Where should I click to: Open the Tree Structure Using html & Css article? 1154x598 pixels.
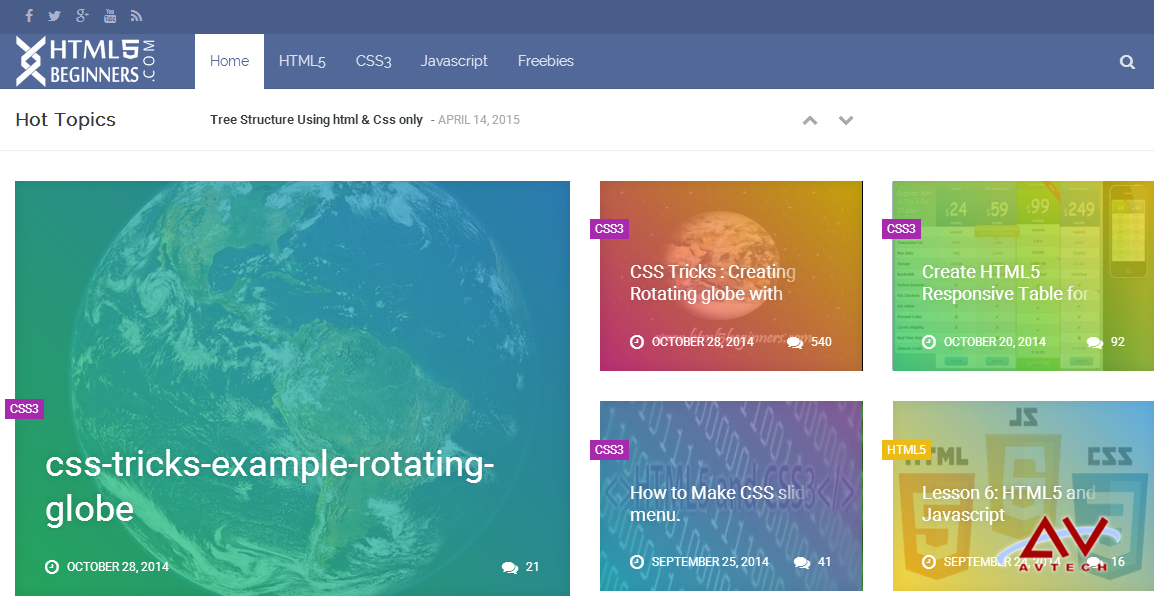point(316,119)
